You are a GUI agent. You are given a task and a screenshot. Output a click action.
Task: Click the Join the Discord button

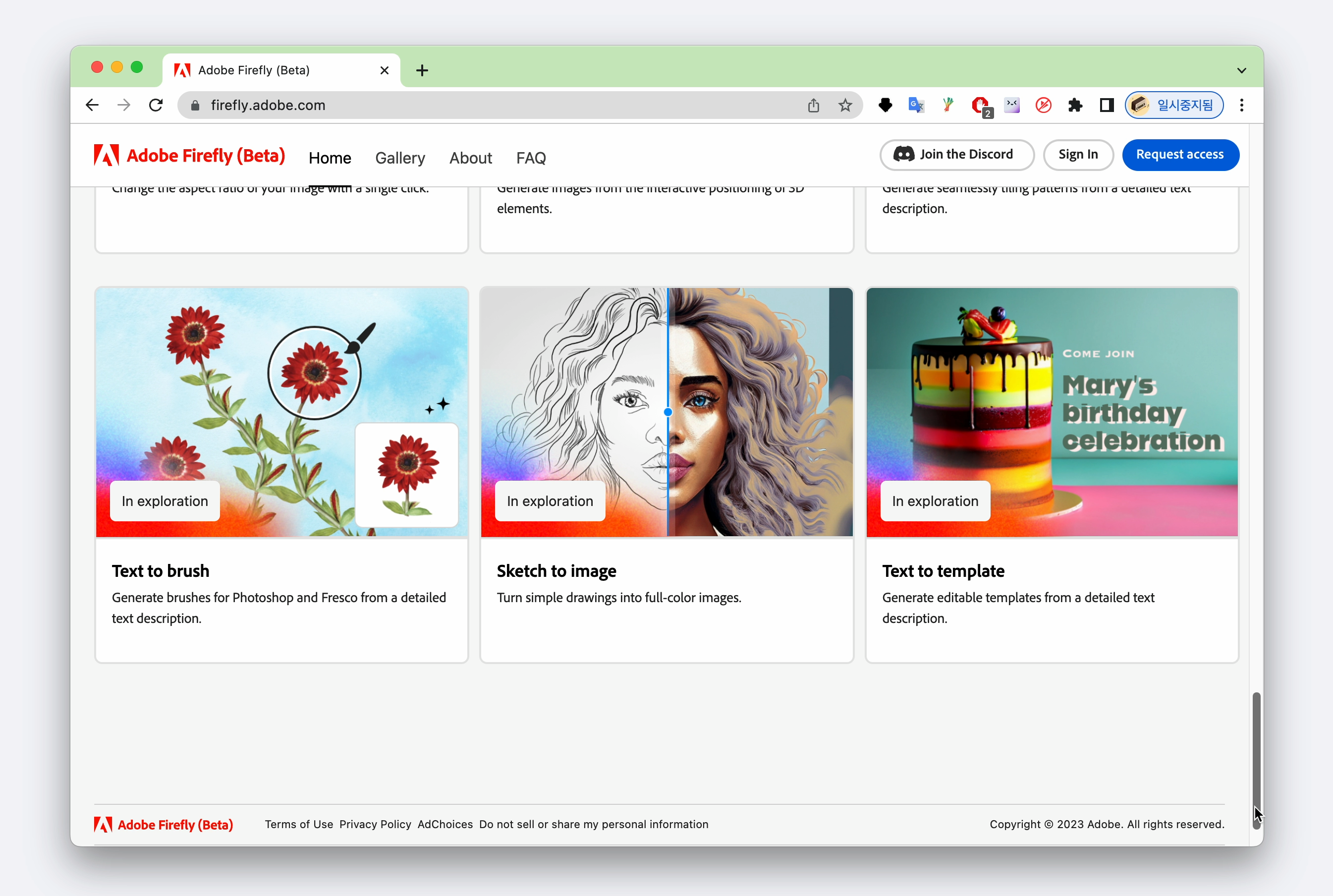[957, 155]
